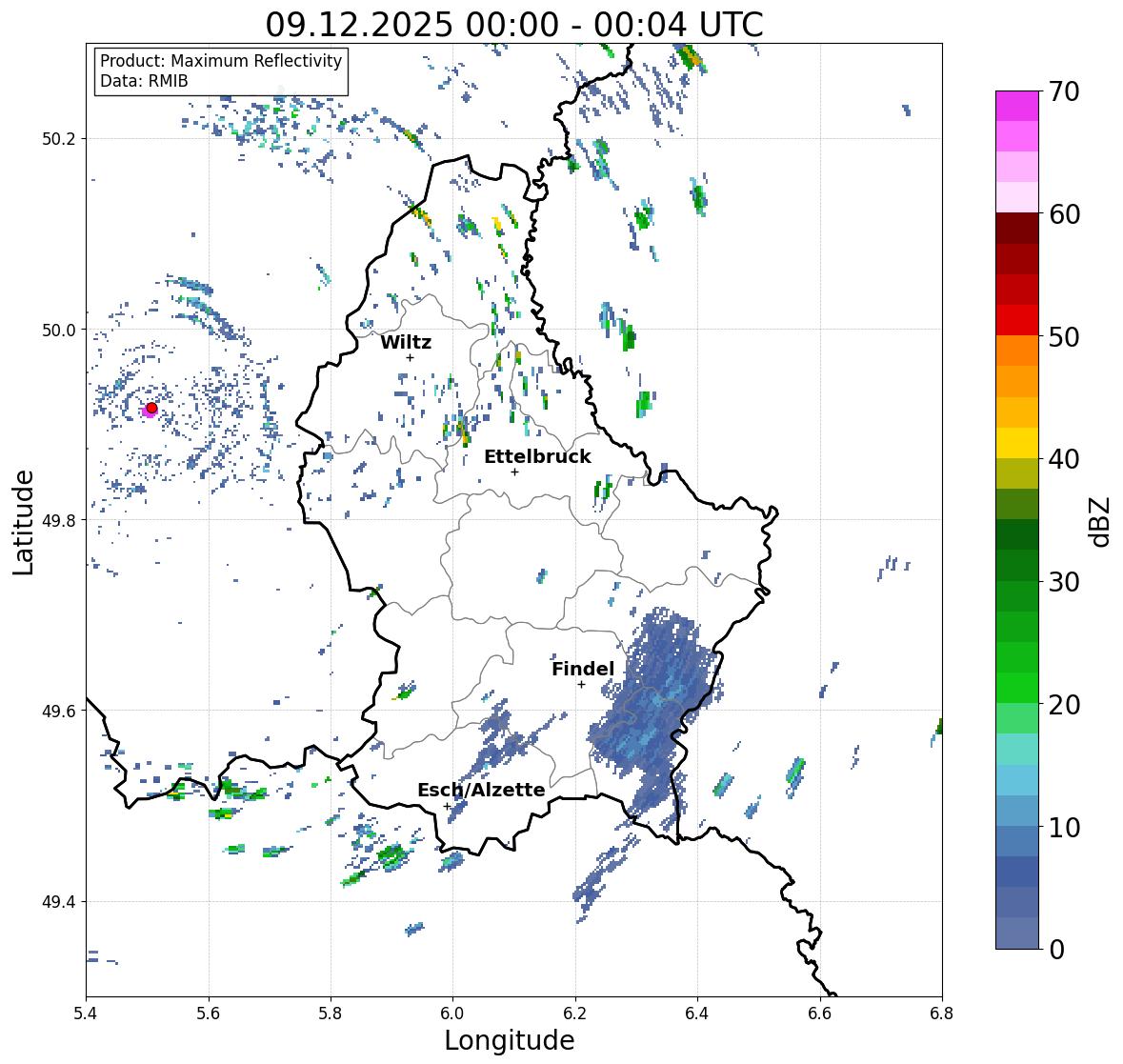This screenshot has width=1123, height=1064.
Task: Click the bright red 50 dBZ colorbar segment
Action: [1017, 320]
